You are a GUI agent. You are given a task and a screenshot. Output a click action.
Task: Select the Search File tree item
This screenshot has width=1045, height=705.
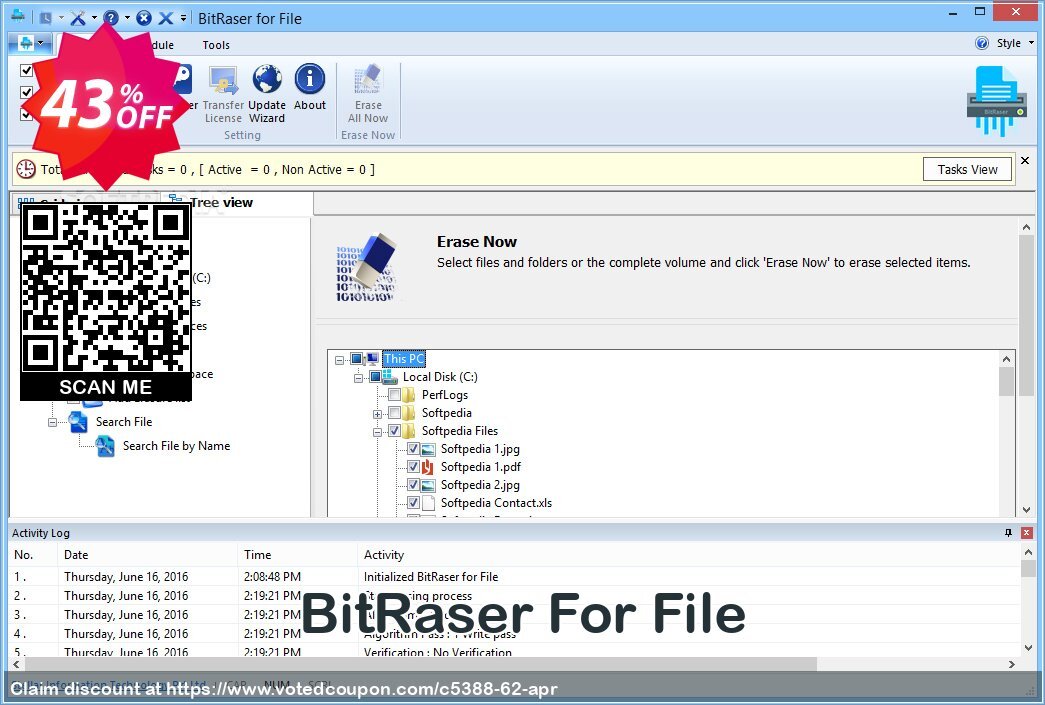coord(124,422)
